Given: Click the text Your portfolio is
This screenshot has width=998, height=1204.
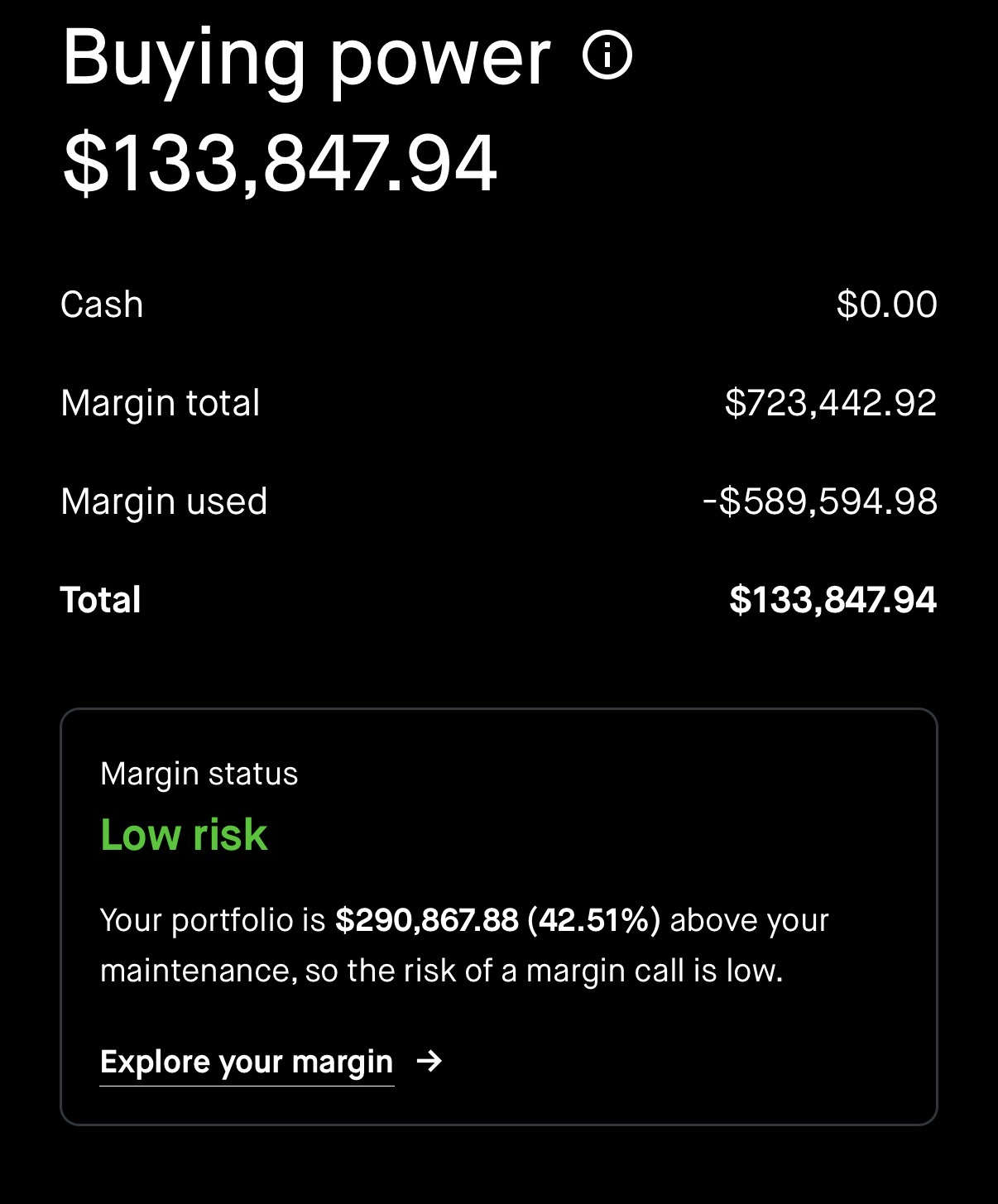Looking at the screenshot, I should coord(213,921).
